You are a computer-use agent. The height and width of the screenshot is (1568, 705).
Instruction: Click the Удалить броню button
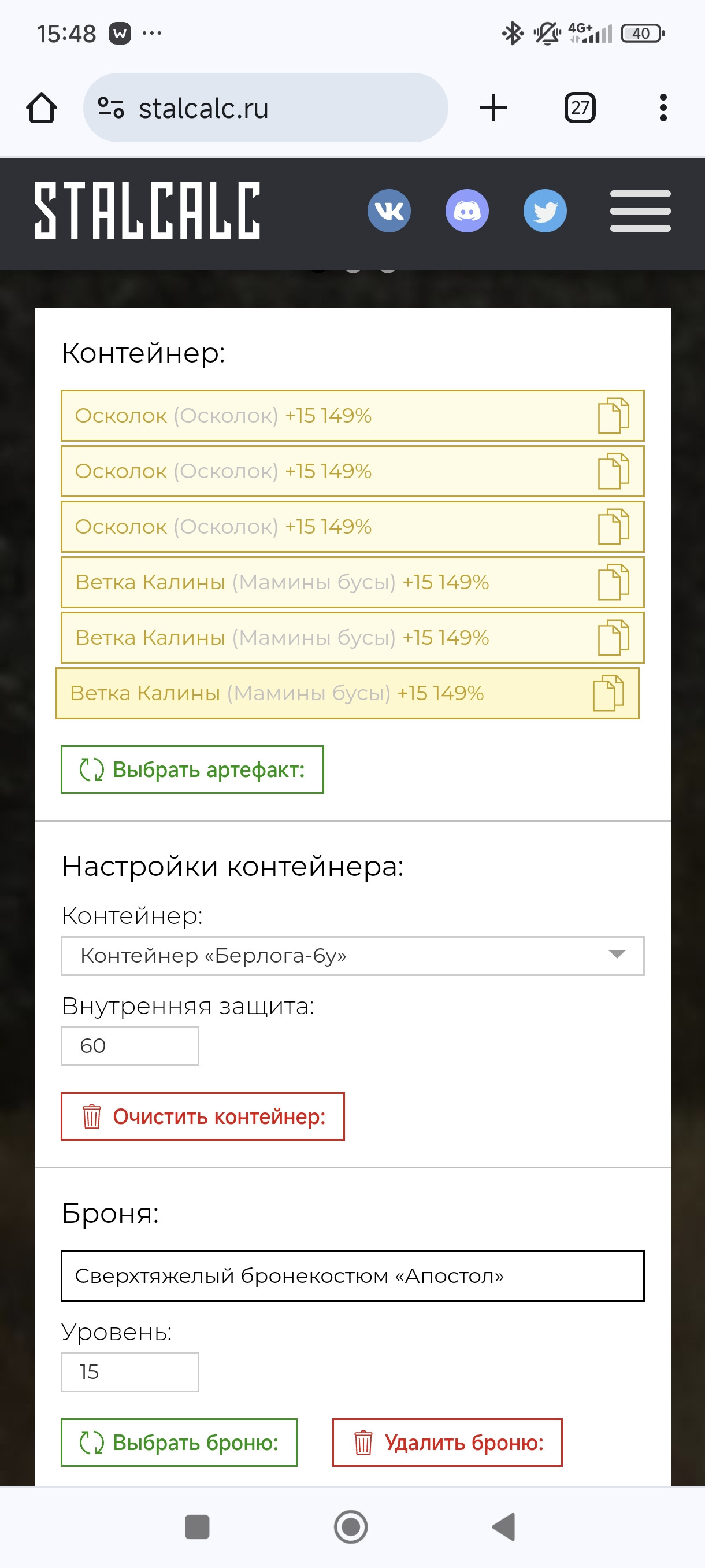447,1443
